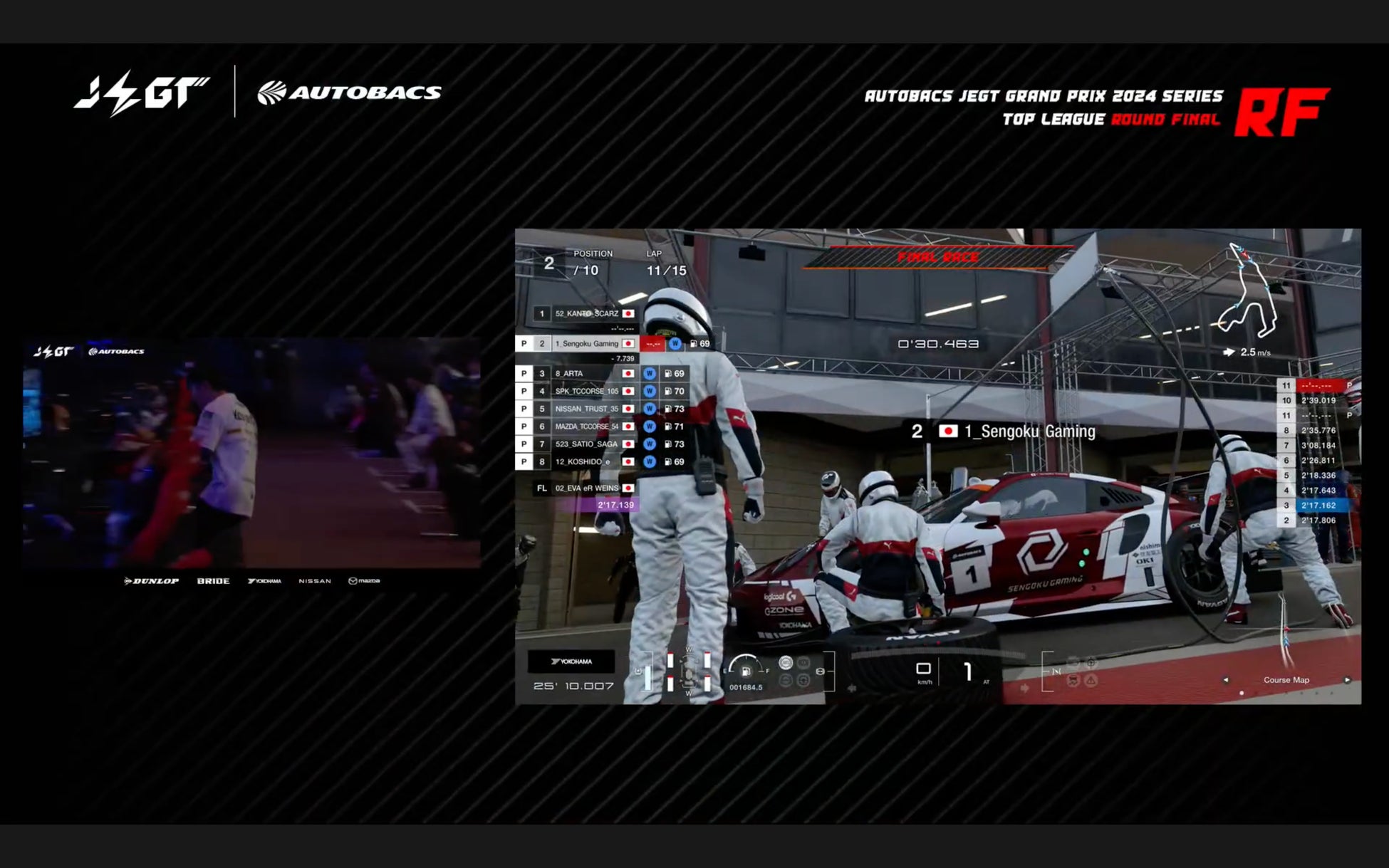The height and width of the screenshot is (868, 1389).
Task: Click the fuel gauge icon in HUD
Action: tap(746, 670)
